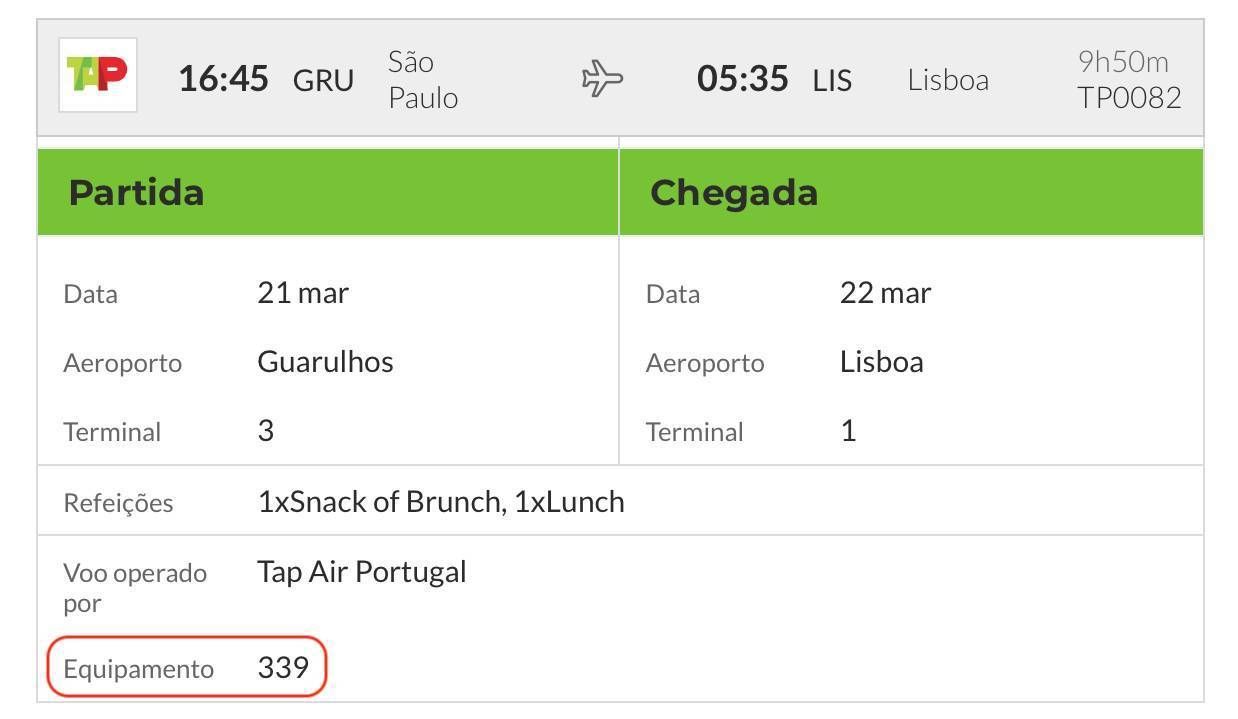Click the Tap Air Portugal operator name
The height and width of the screenshot is (719, 1238).
click(362, 573)
